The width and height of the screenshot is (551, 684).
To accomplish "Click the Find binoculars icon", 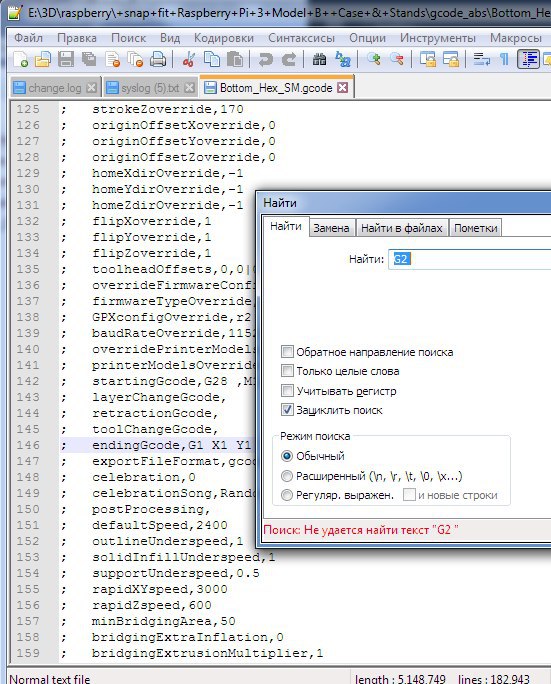I will tap(319, 59).
